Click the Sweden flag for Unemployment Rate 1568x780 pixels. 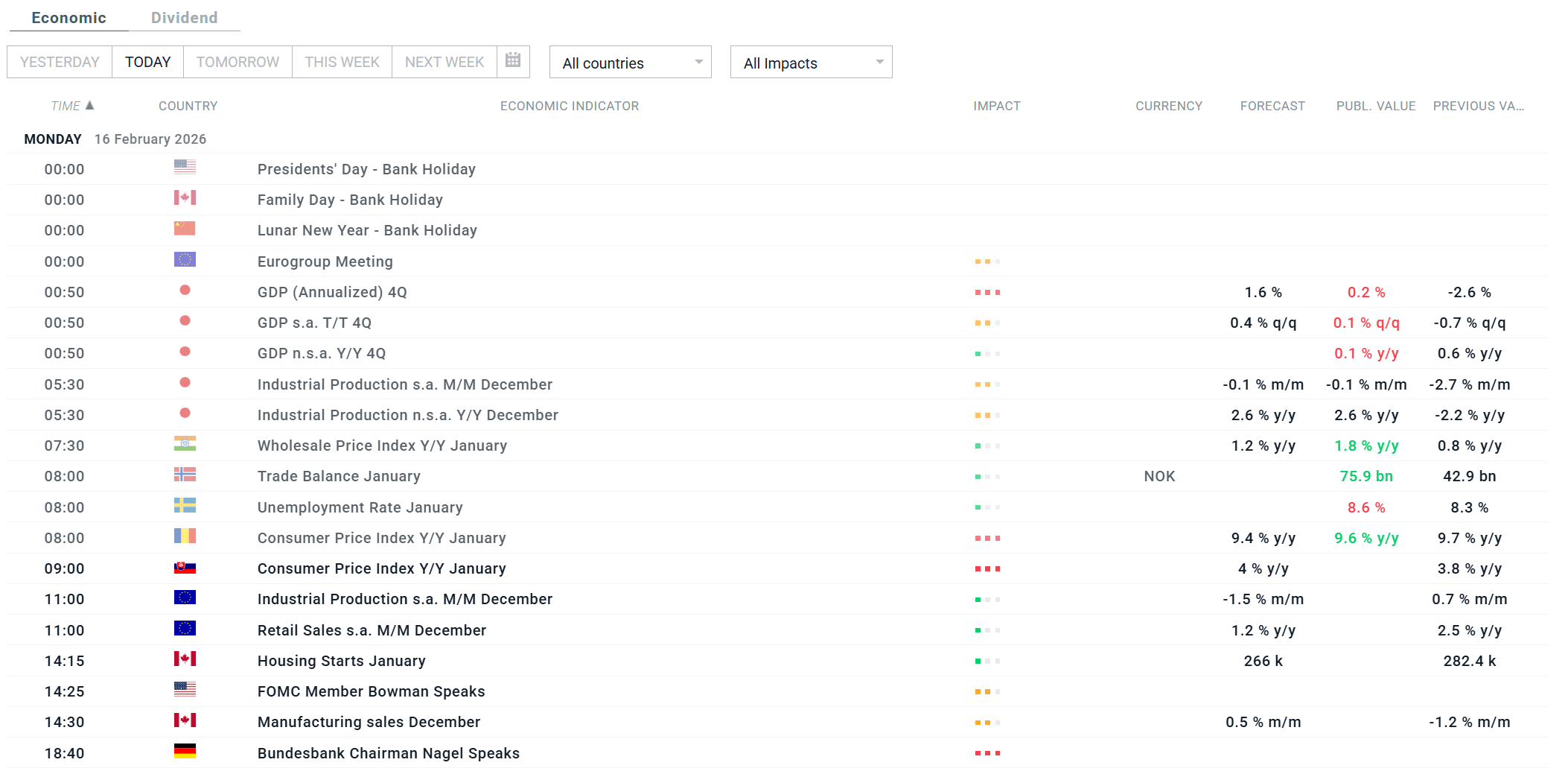pos(185,506)
